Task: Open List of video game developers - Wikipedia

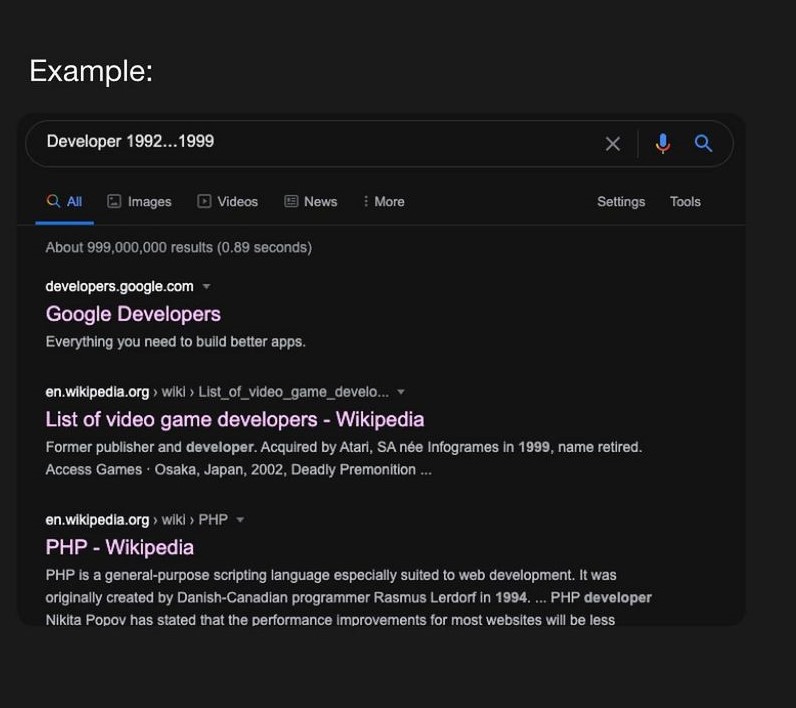Action: point(235,420)
